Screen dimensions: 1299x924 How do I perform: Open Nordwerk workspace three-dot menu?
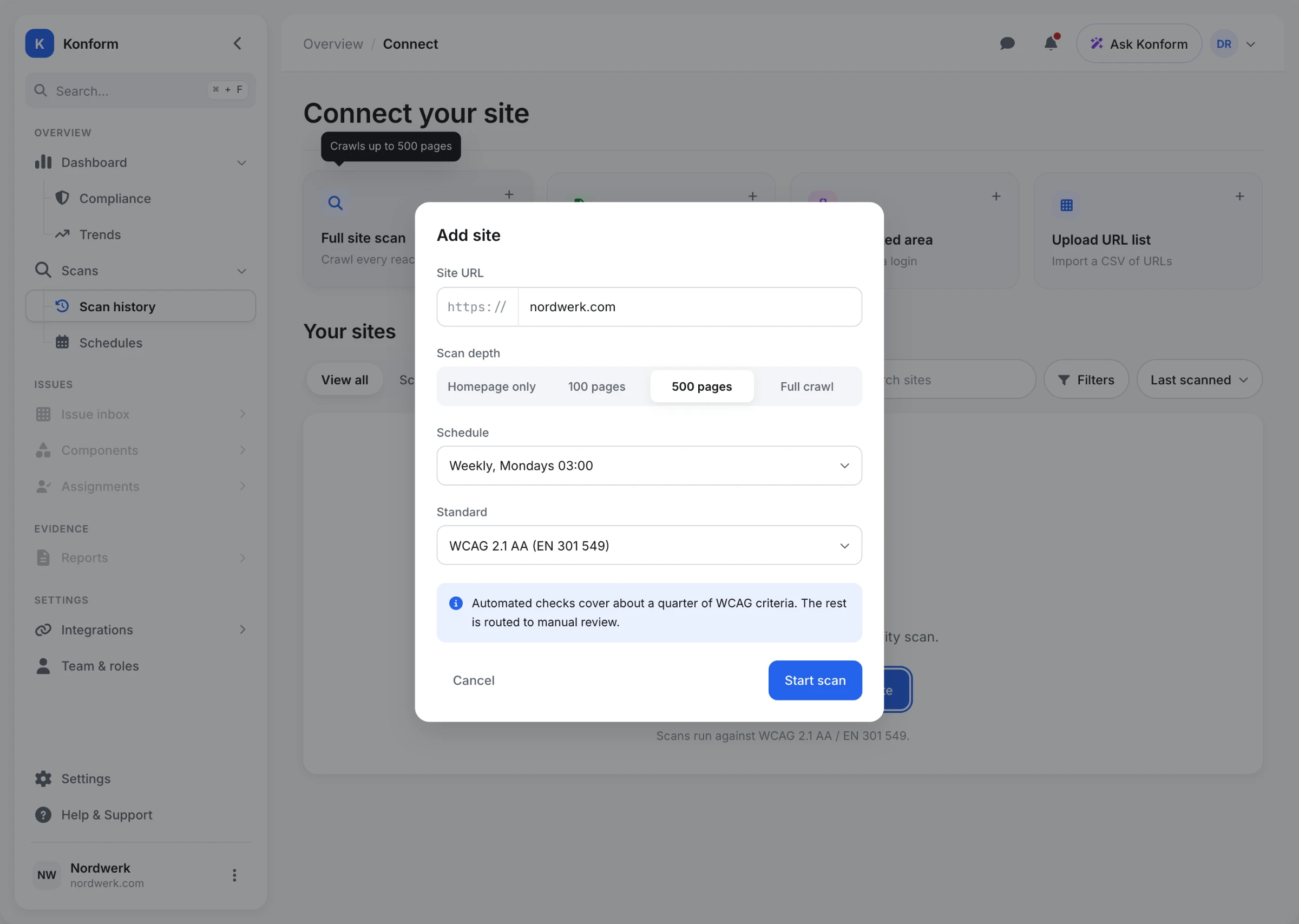point(234,875)
